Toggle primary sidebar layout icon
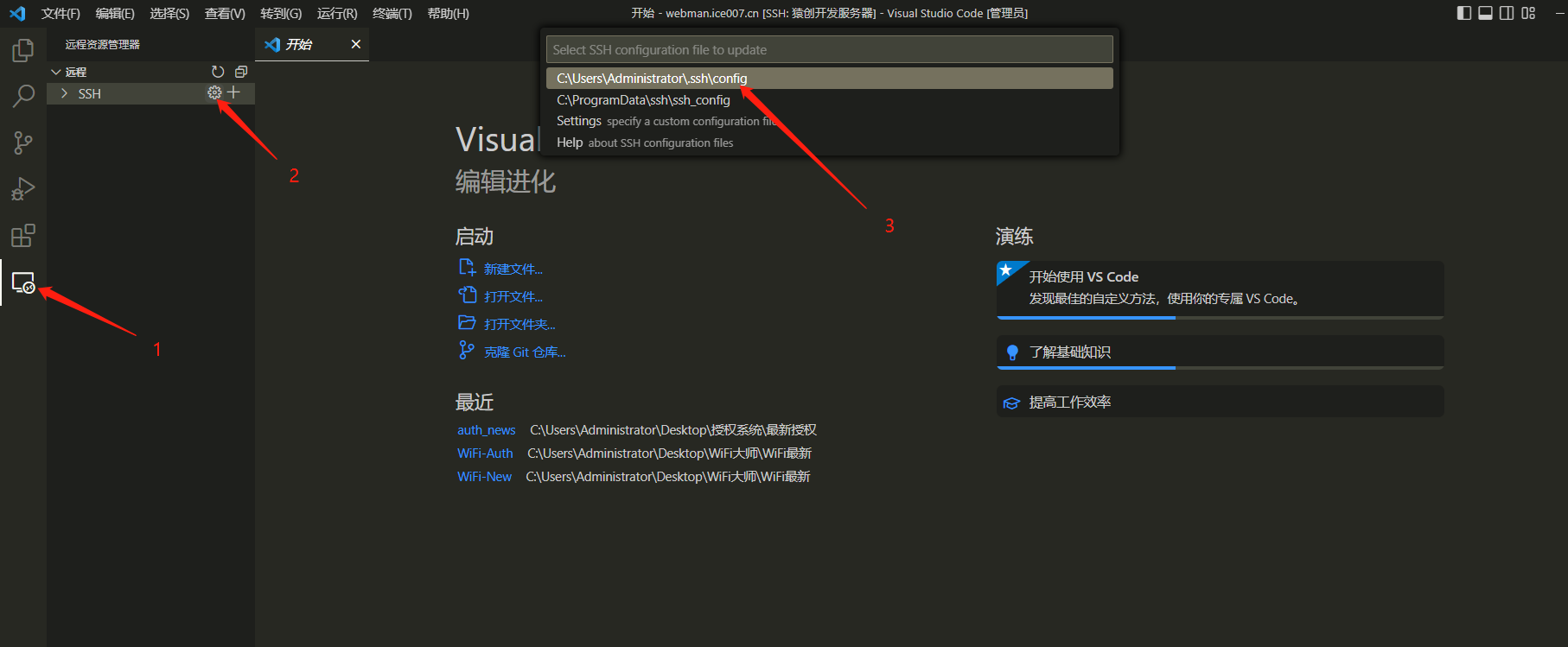The height and width of the screenshot is (647, 1568). click(x=1464, y=13)
